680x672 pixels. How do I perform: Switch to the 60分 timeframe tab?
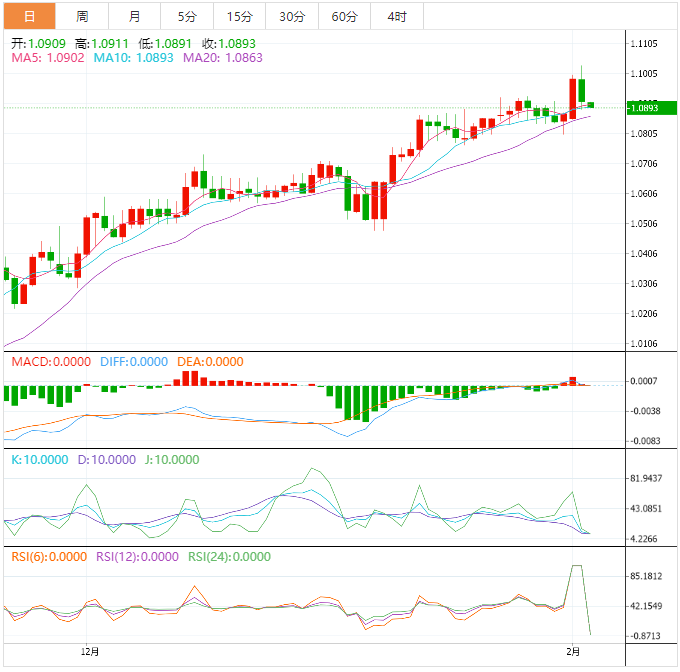click(344, 16)
